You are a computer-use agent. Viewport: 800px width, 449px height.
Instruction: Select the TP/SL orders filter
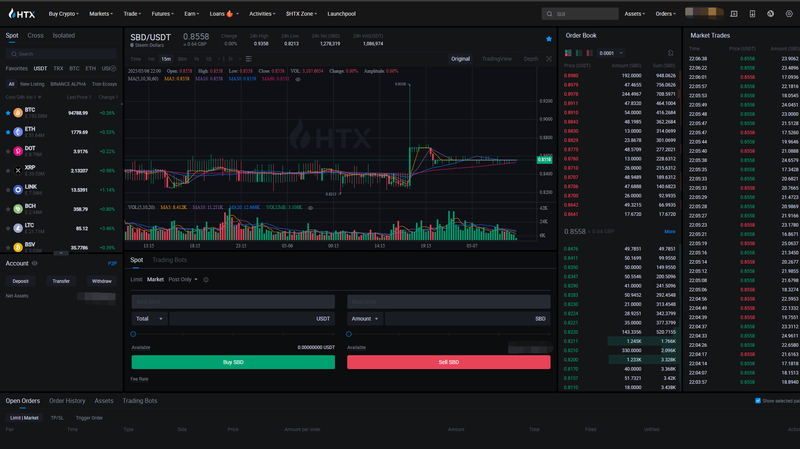click(x=57, y=418)
